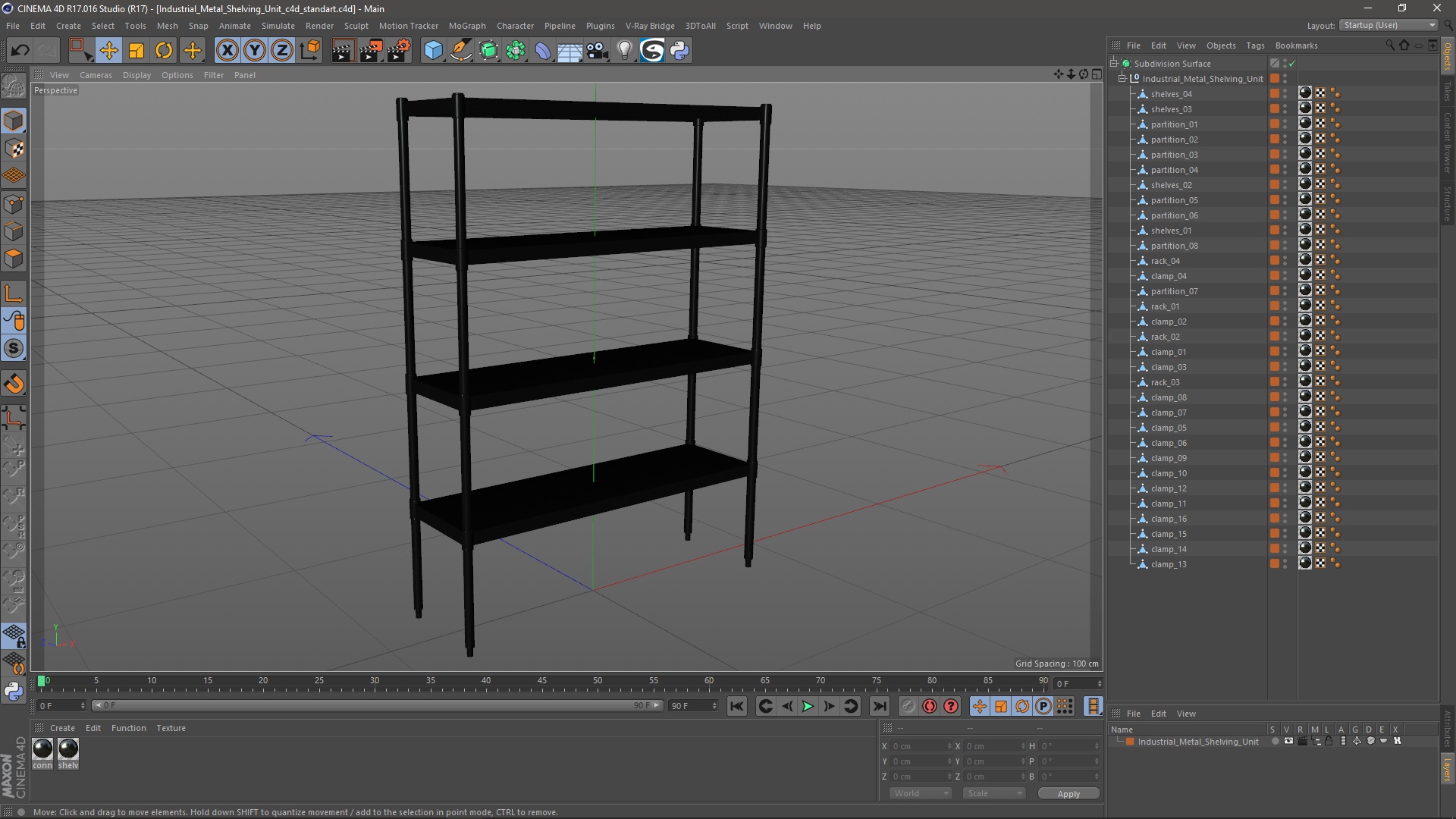Click the Render View clapperboard icon
The height and width of the screenshot is (819, 1456).
[x=342, y=51]
